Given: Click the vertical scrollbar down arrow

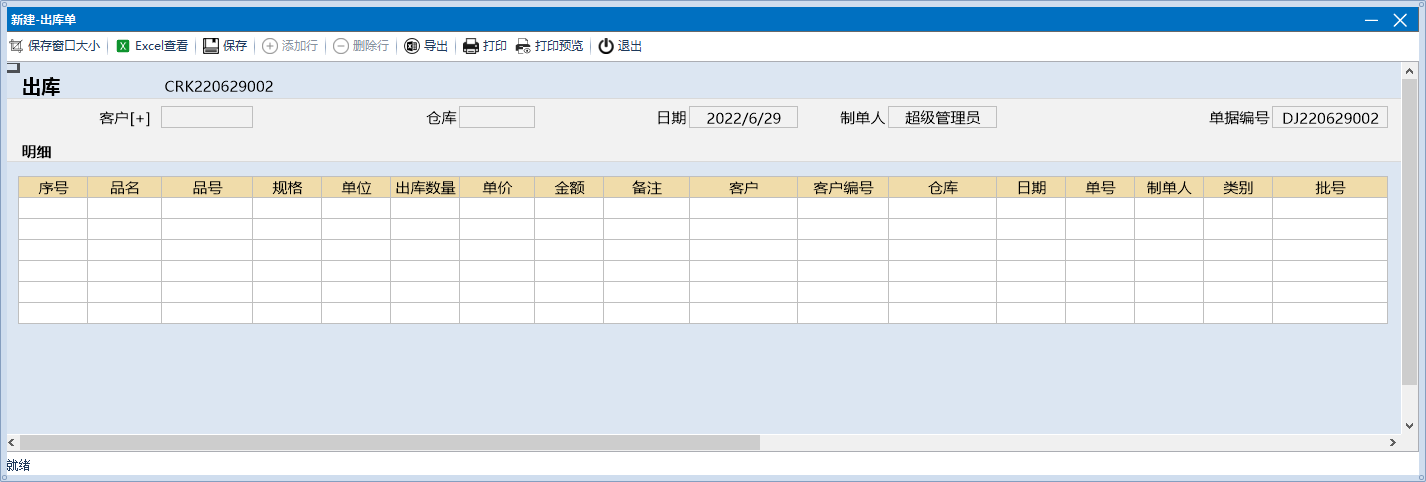Looking at the screenshot, I should [x=1410, y=424].
